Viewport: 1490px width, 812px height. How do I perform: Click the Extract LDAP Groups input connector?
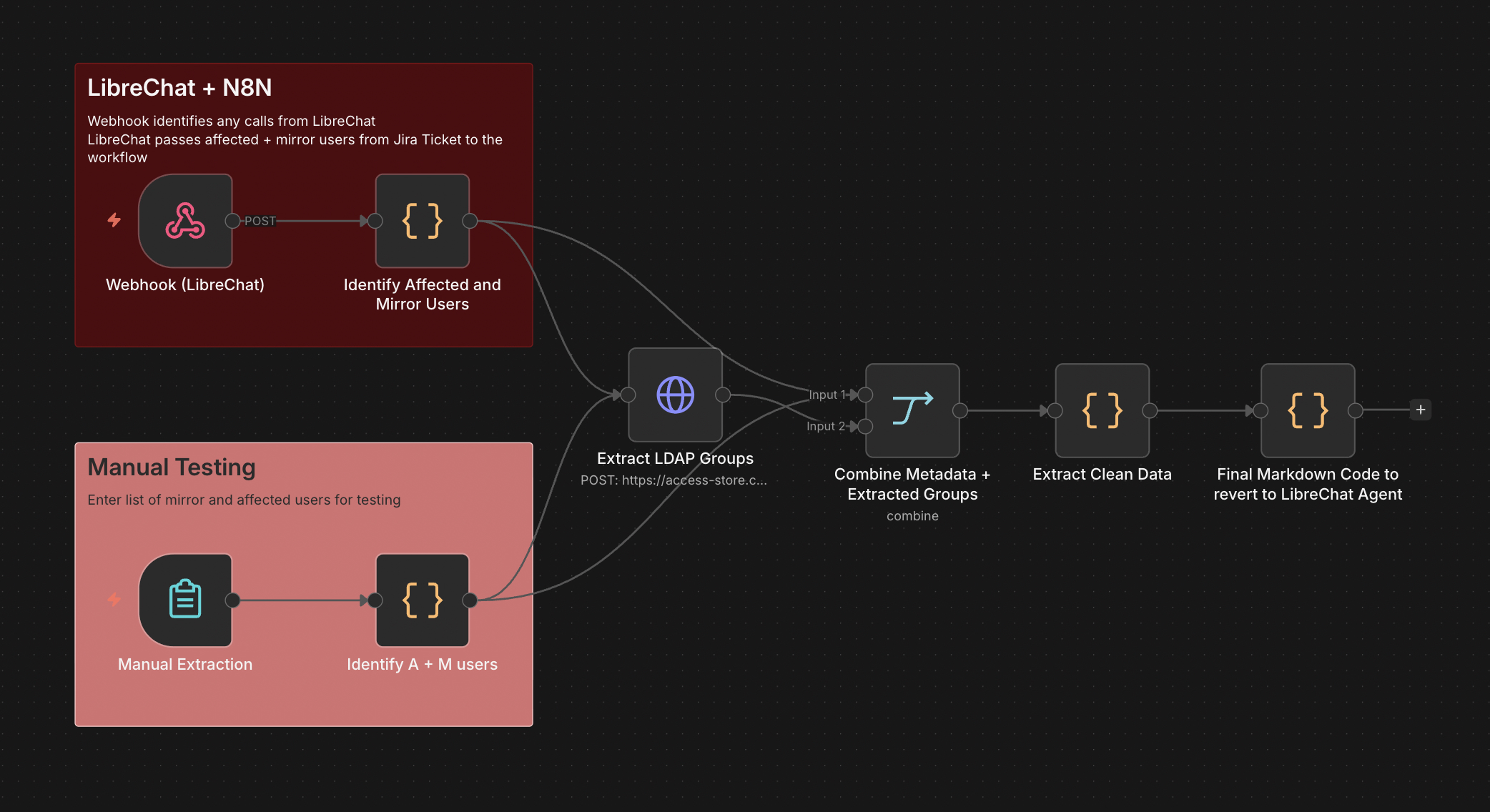pyautogui.click(x=628, y=395)
